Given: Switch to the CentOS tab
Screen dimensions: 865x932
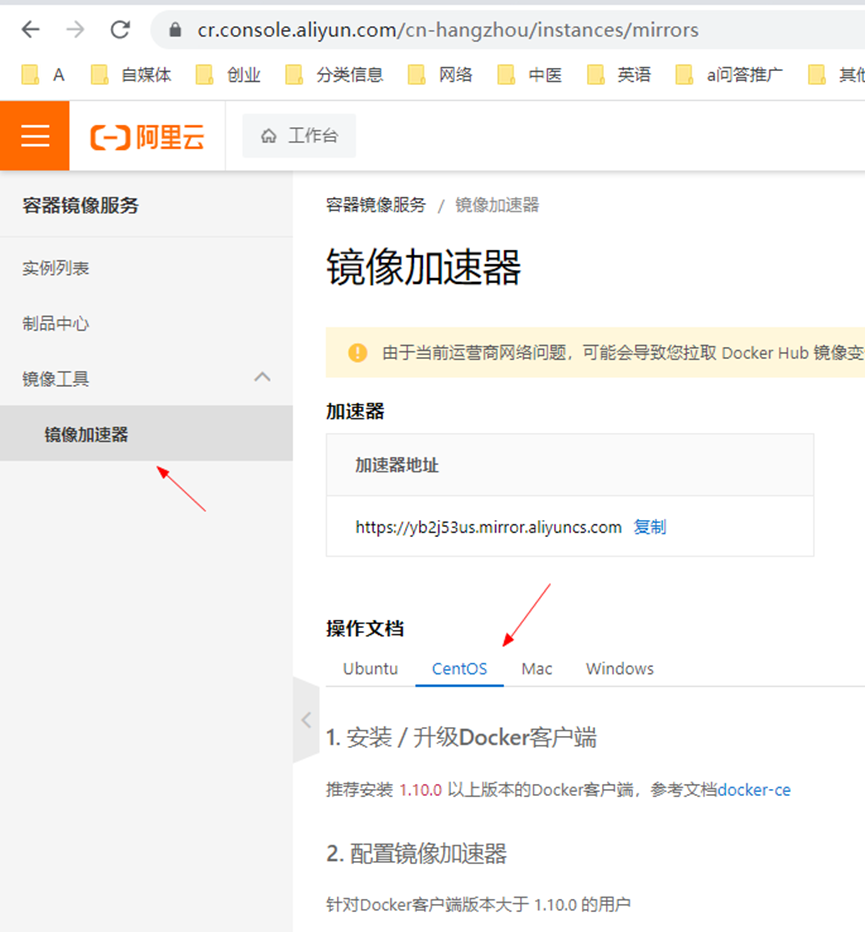Looking at the screenshot, I should click(x=460, y=669).
